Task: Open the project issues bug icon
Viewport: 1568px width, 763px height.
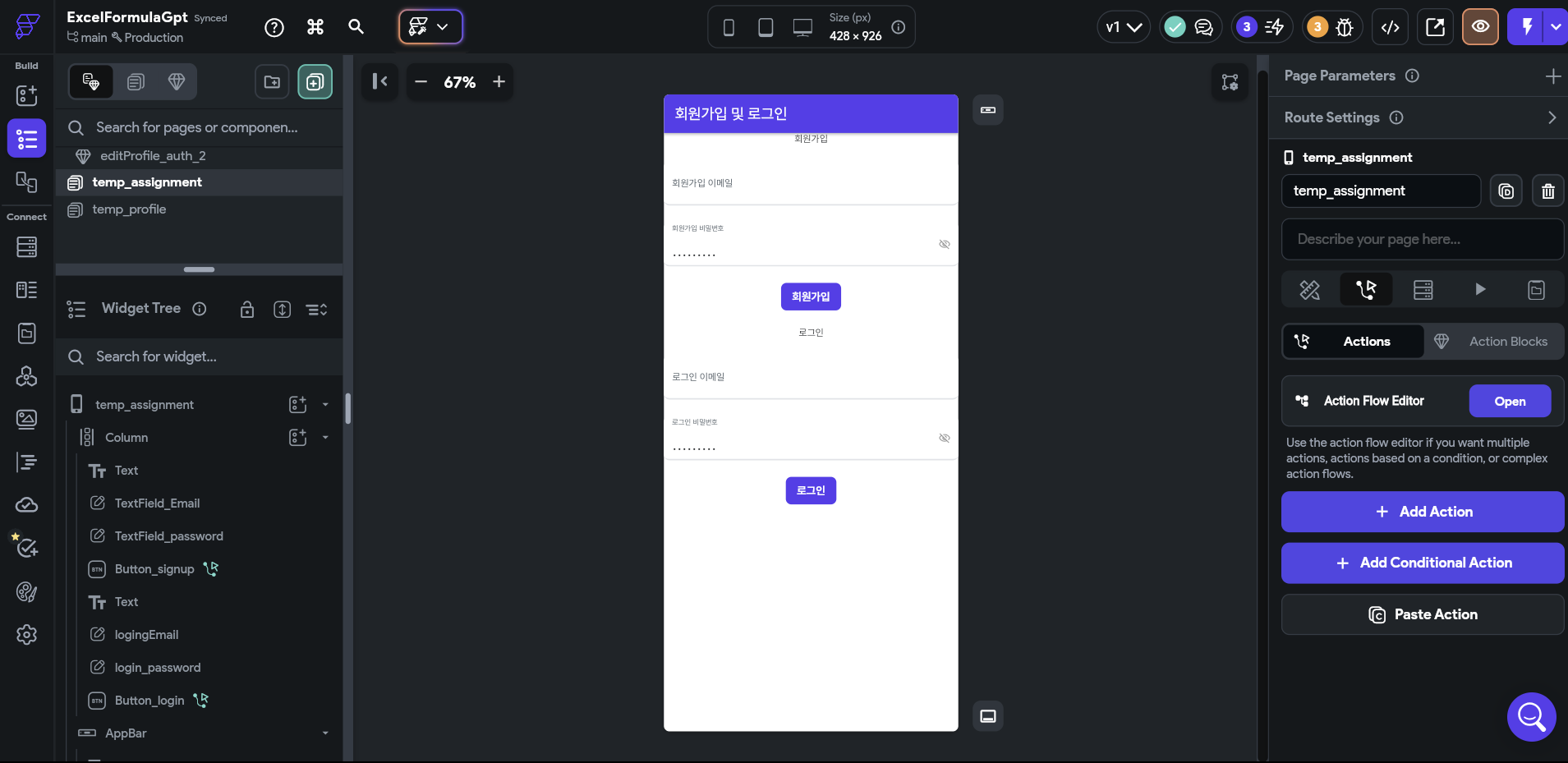Action: [x=1345, y=27]
